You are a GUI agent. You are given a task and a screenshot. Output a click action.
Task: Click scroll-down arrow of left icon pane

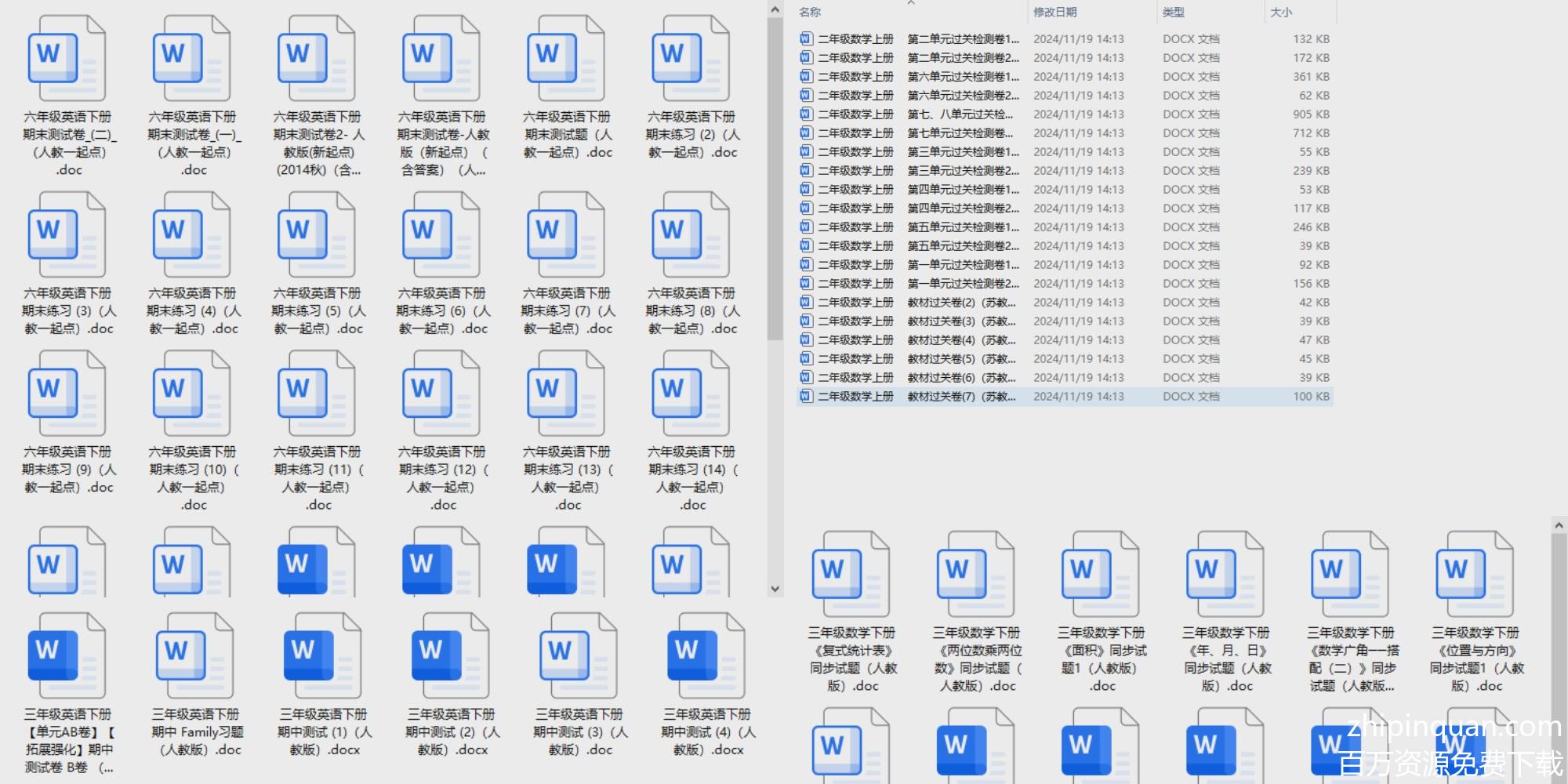[775, 589]
